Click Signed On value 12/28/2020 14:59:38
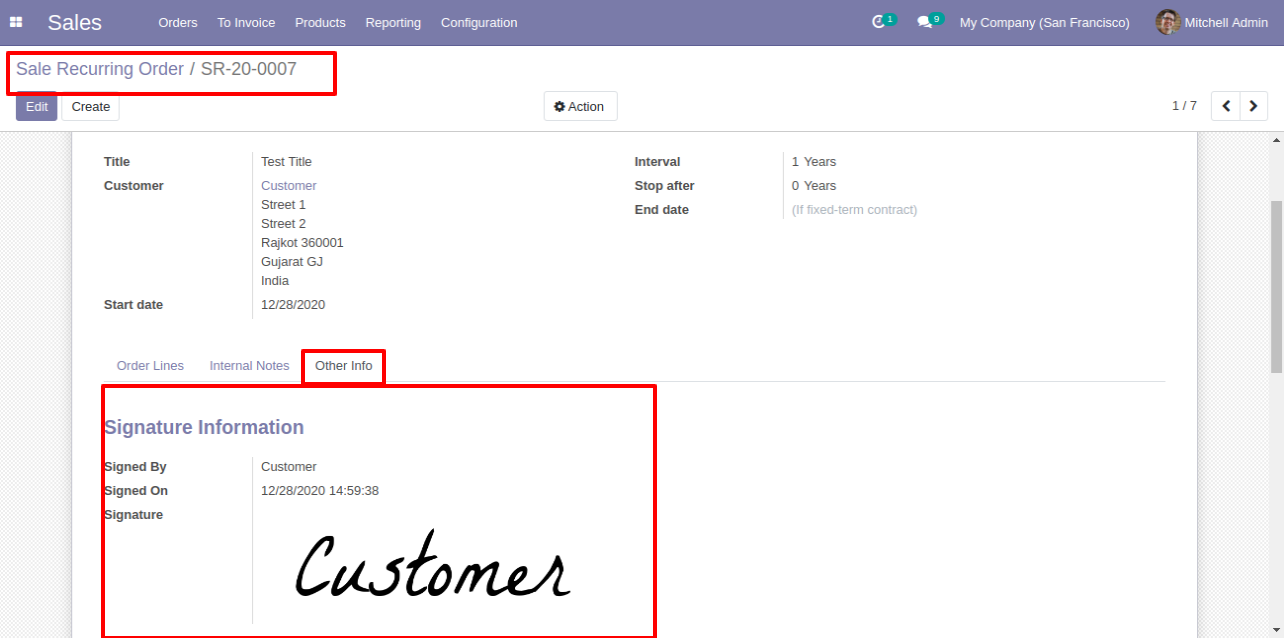The width and height of the screenshot is (1284, 638). [x=320, y=491]
